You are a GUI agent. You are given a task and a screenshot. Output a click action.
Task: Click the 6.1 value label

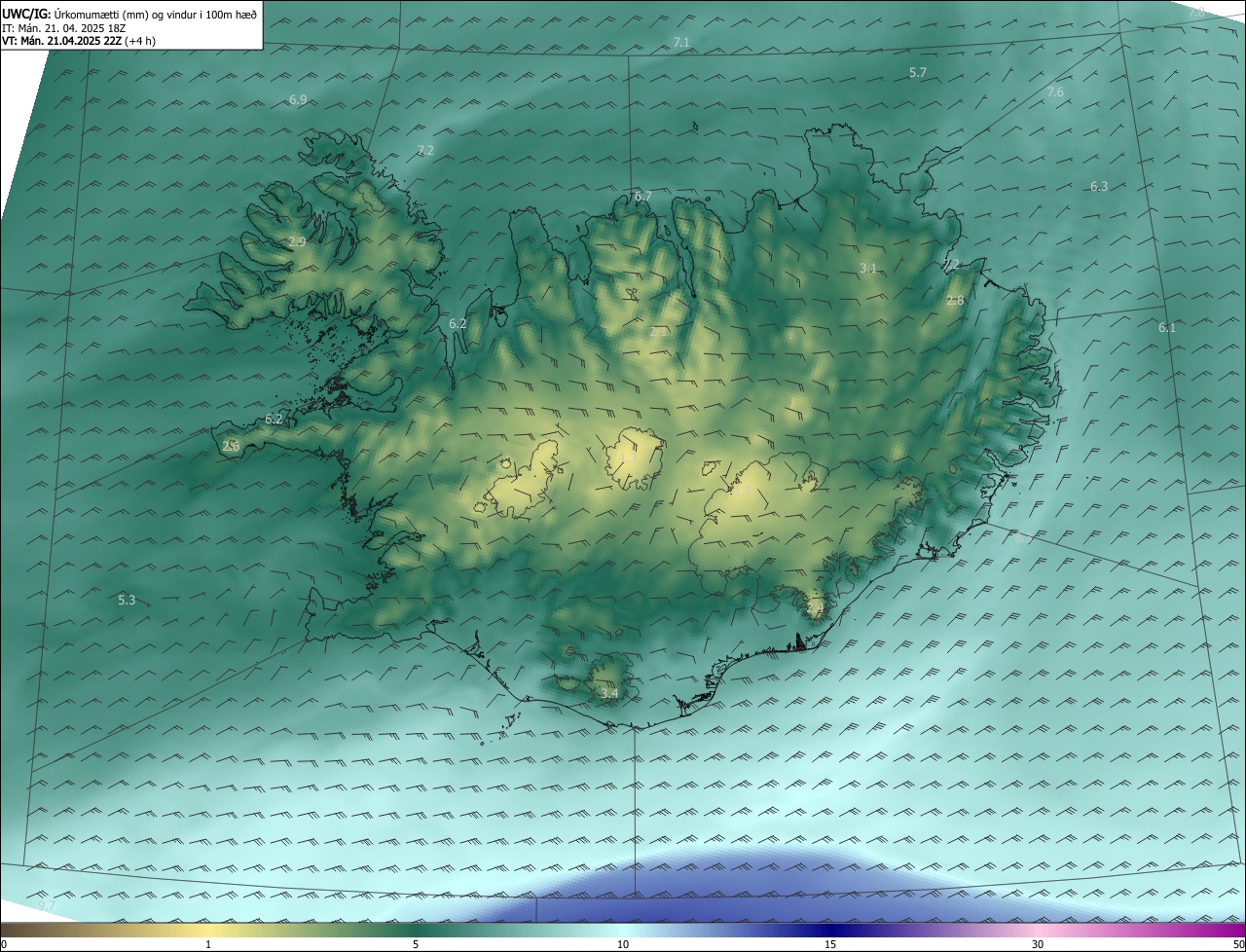click(1167, 328)
